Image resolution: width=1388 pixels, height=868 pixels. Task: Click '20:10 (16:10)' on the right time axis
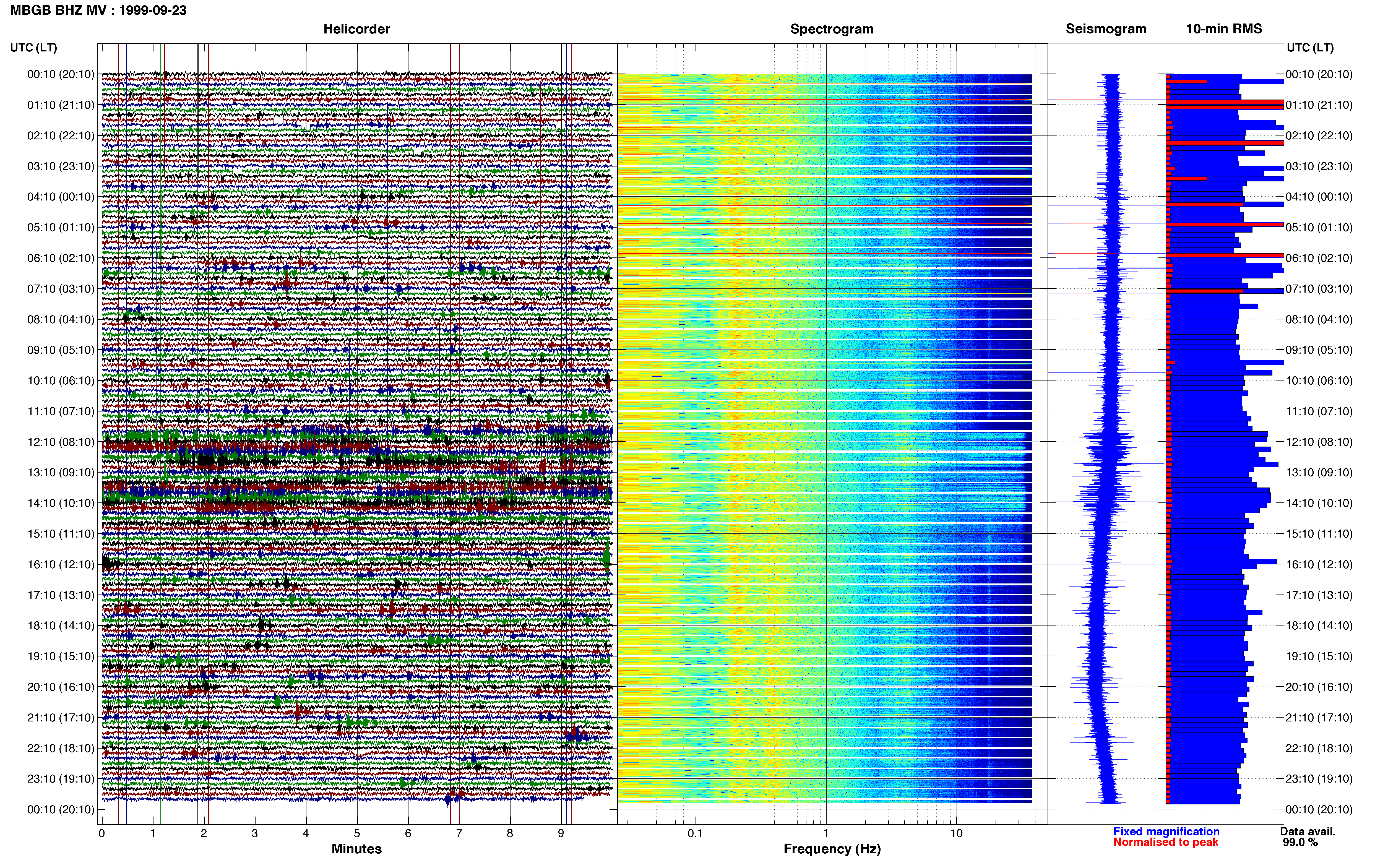tap(1319, 687)
